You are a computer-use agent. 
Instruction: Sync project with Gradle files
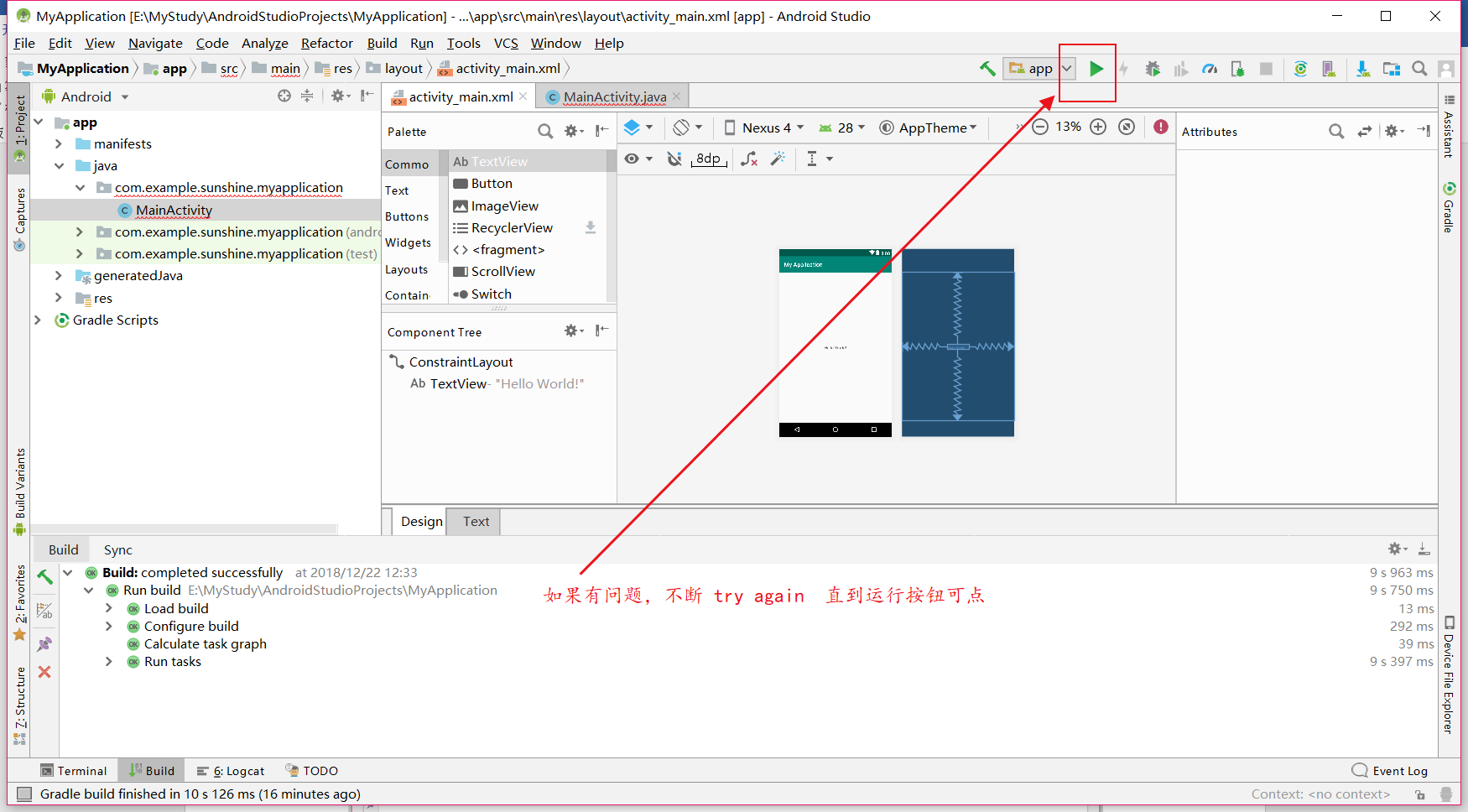point(1300,69)
